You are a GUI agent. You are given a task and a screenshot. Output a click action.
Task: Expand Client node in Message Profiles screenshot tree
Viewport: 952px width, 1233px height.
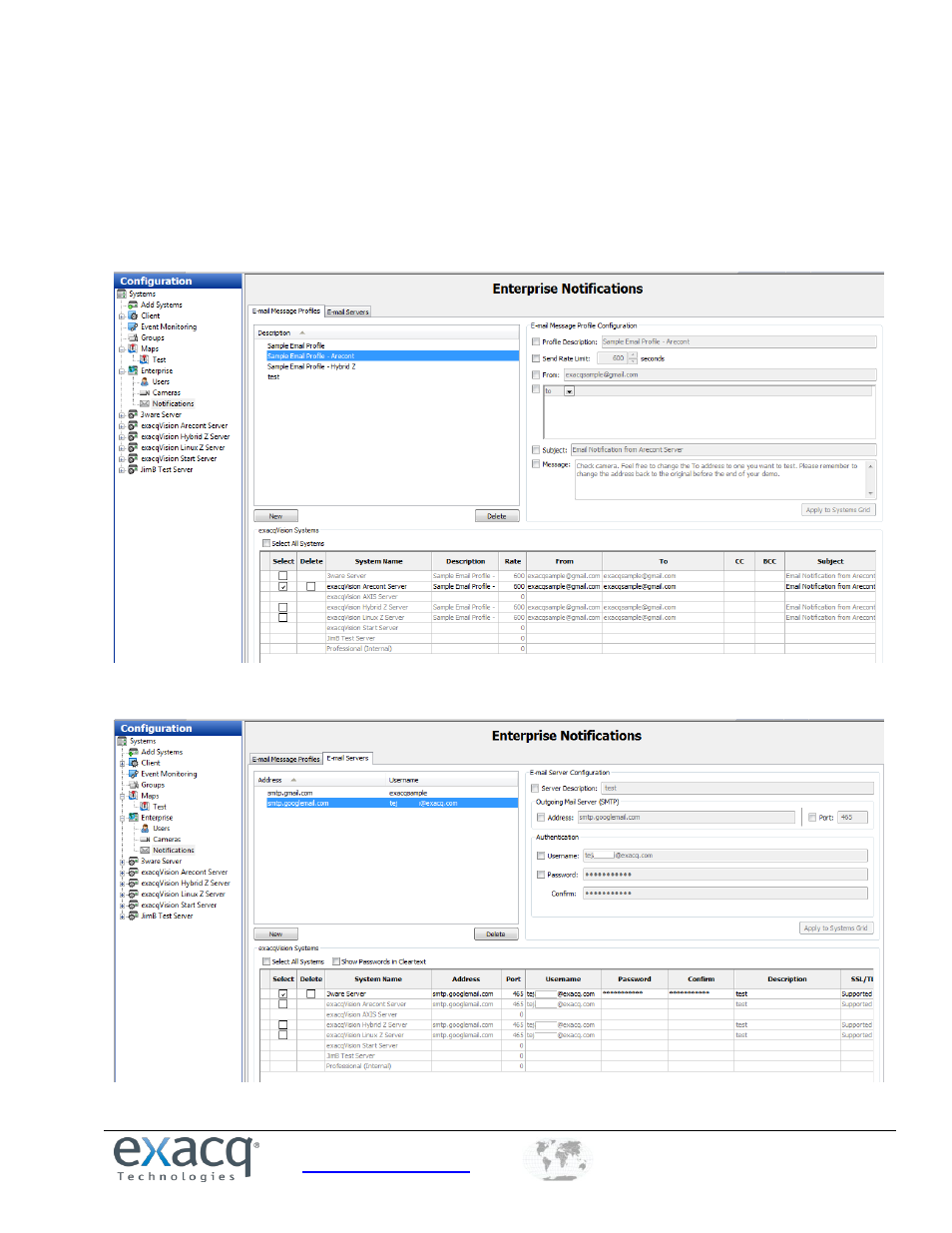click(x=122, y=315)
